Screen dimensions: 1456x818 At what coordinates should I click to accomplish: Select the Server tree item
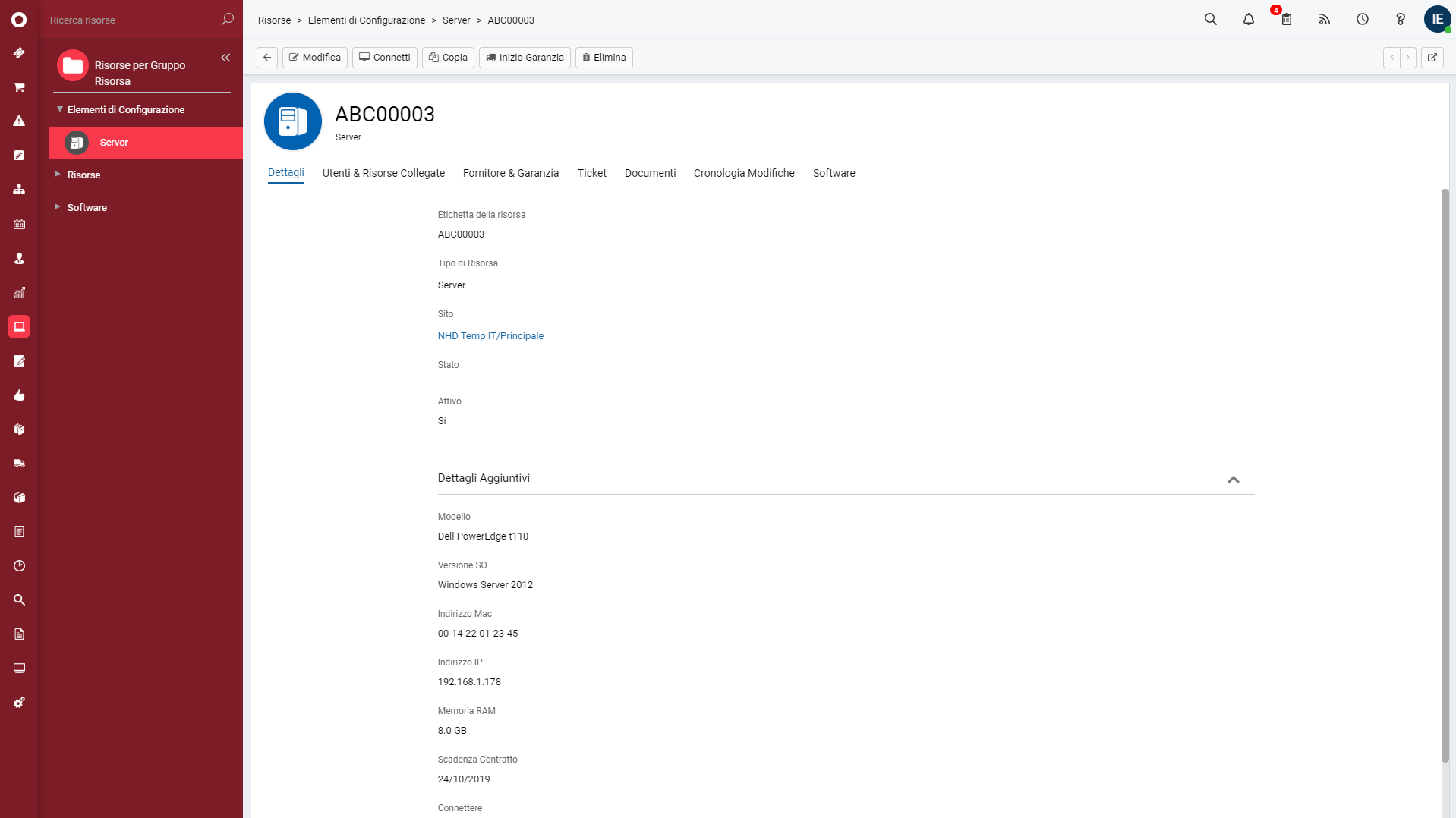tap(146, 143)
